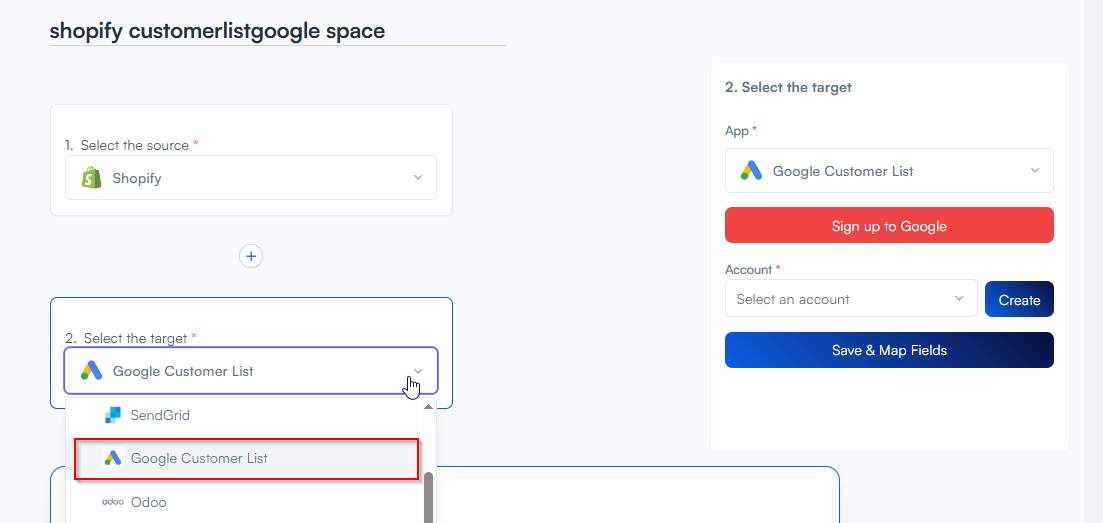The width and height of the screenshot is (1103, 523).
Task: Expand the Shopify source dropdown chevron
Action: (418, 178)
